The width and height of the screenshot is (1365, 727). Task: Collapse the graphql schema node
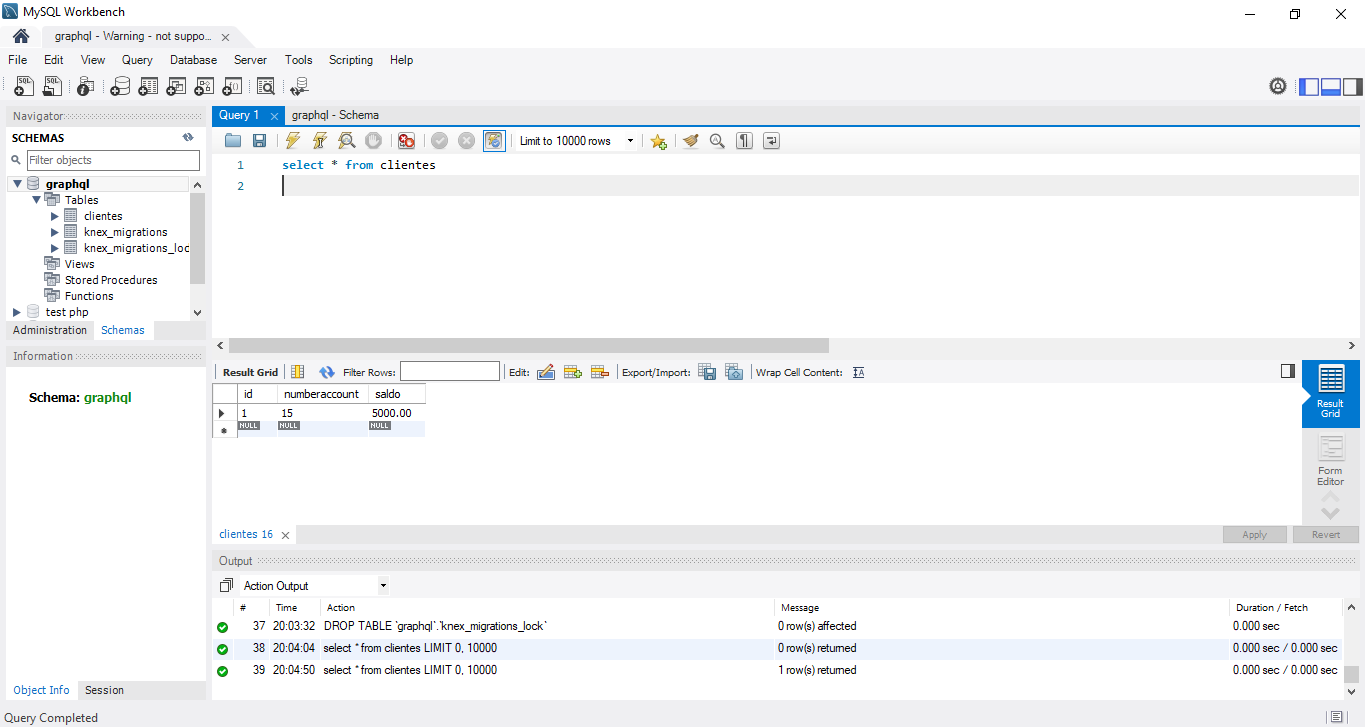pos(17,184)
